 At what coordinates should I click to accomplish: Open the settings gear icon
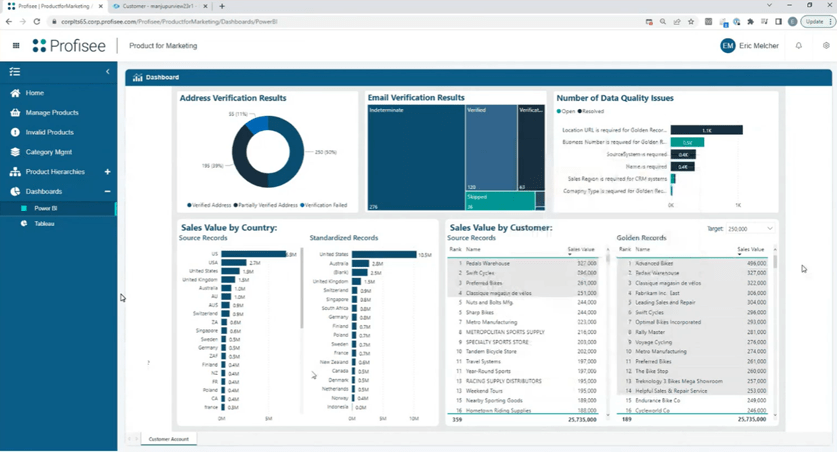[x=826, y=46]
